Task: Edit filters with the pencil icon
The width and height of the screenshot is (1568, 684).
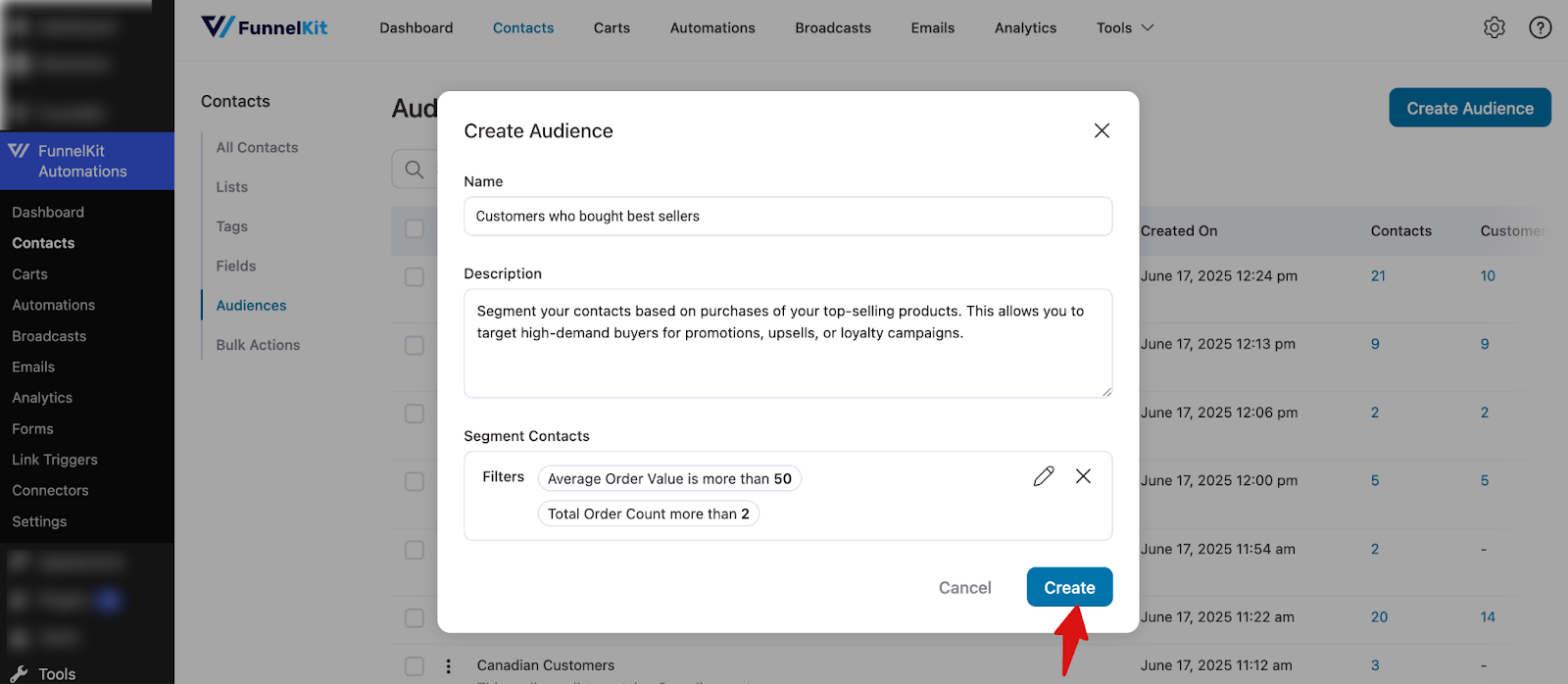Action: [1044, 476]
